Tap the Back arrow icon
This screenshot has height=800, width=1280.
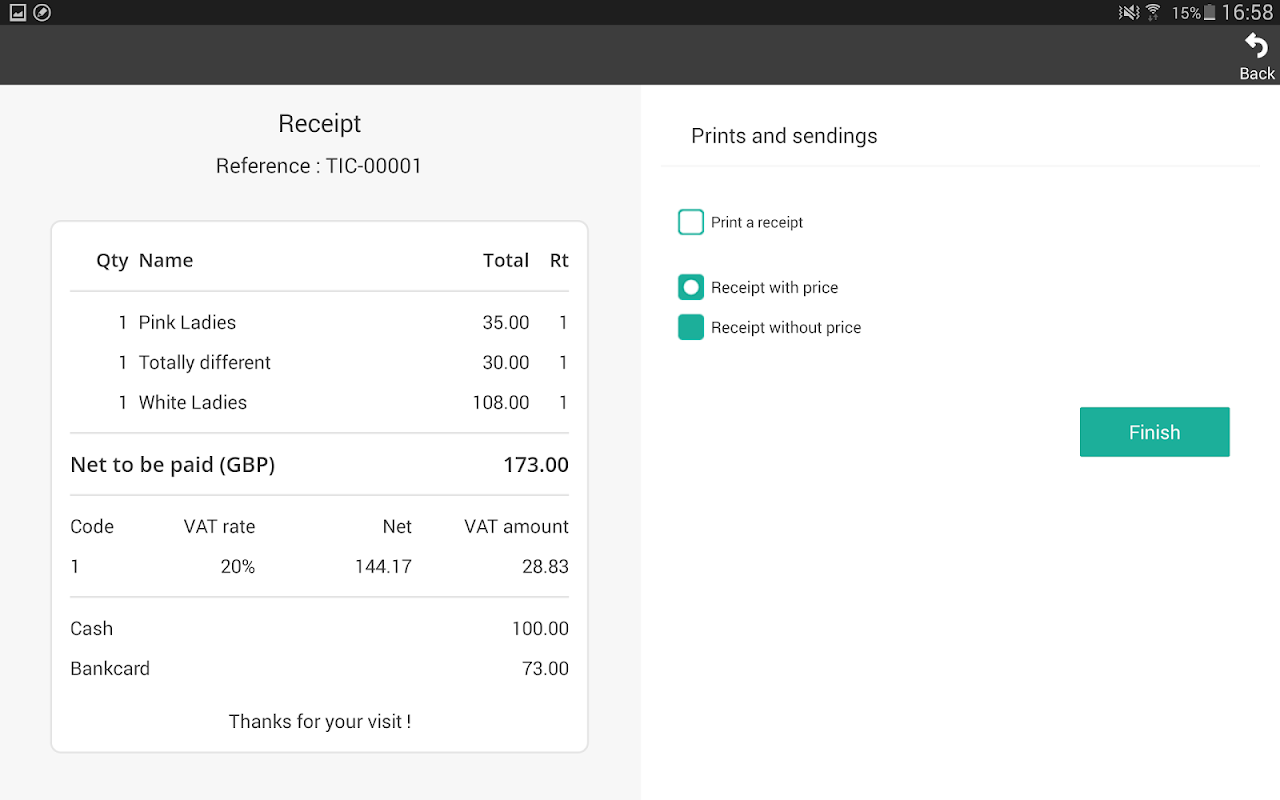(x=1256, y=47)
